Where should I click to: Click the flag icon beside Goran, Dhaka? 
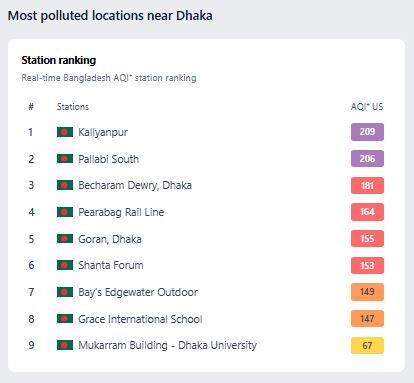pyautogui.click(x=65, y=239)
